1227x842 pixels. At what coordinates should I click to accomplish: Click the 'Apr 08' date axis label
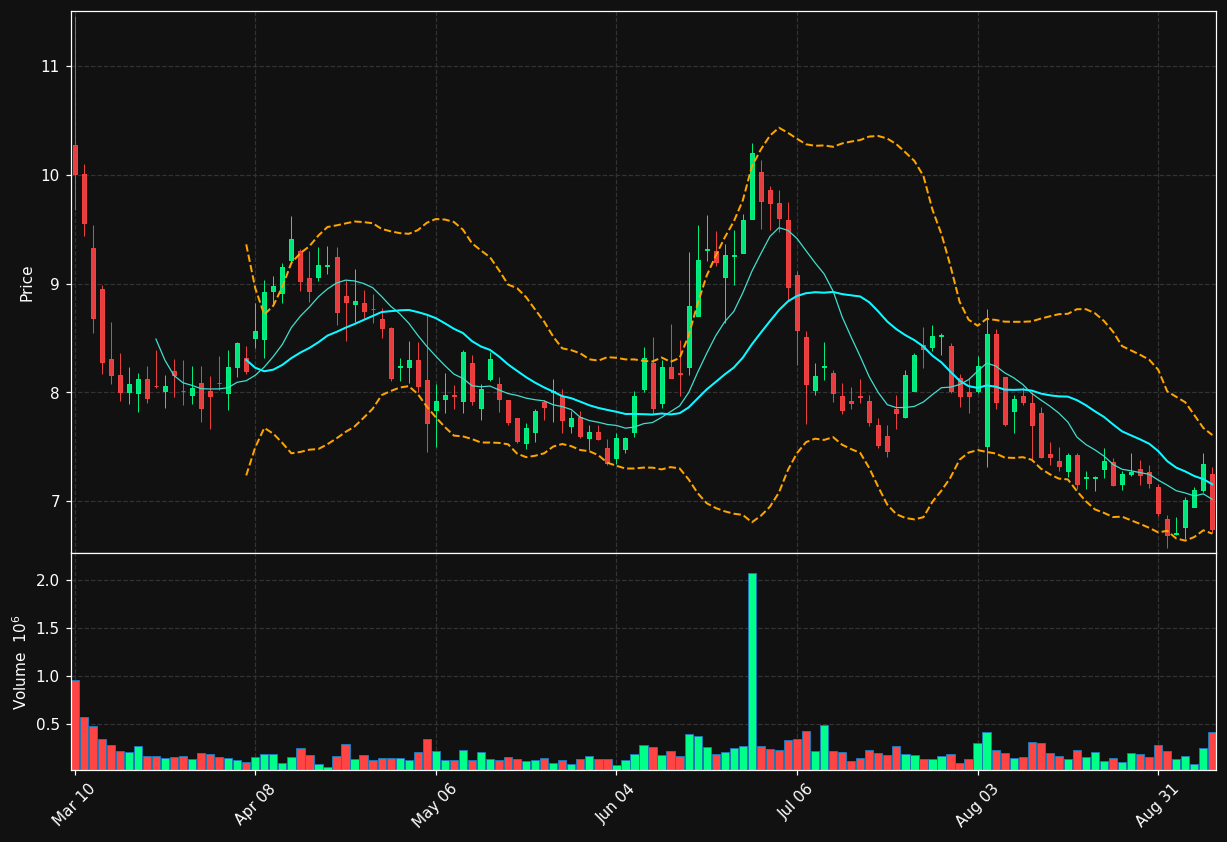pyautogui.click(x=254, y=804)
